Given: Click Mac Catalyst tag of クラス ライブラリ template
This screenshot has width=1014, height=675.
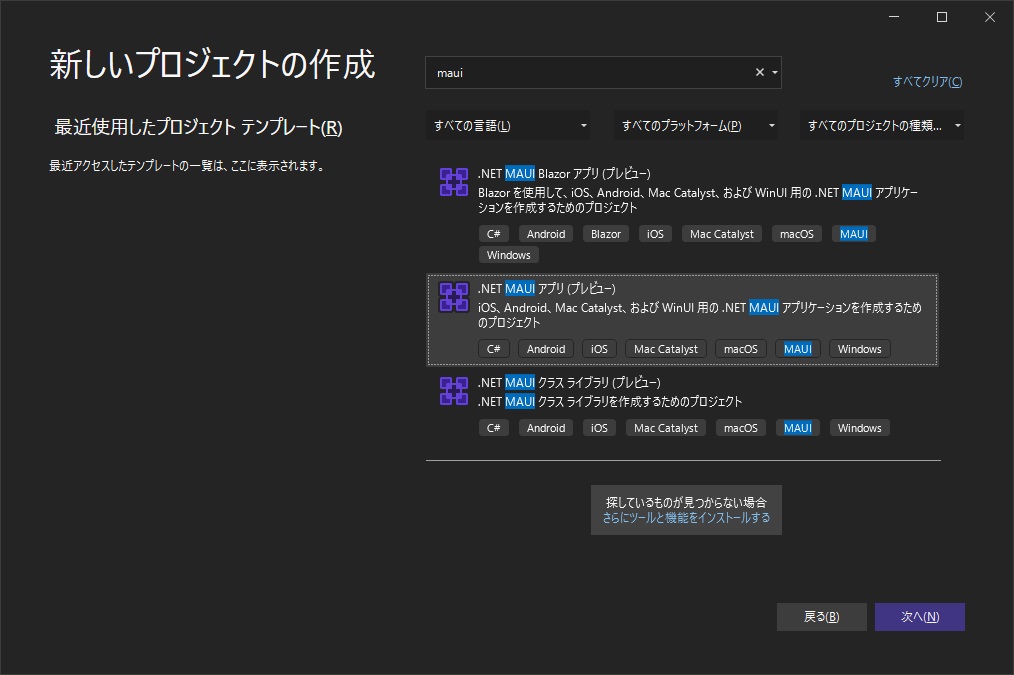Looking at the screenshot, I should [x=665, y=428].
